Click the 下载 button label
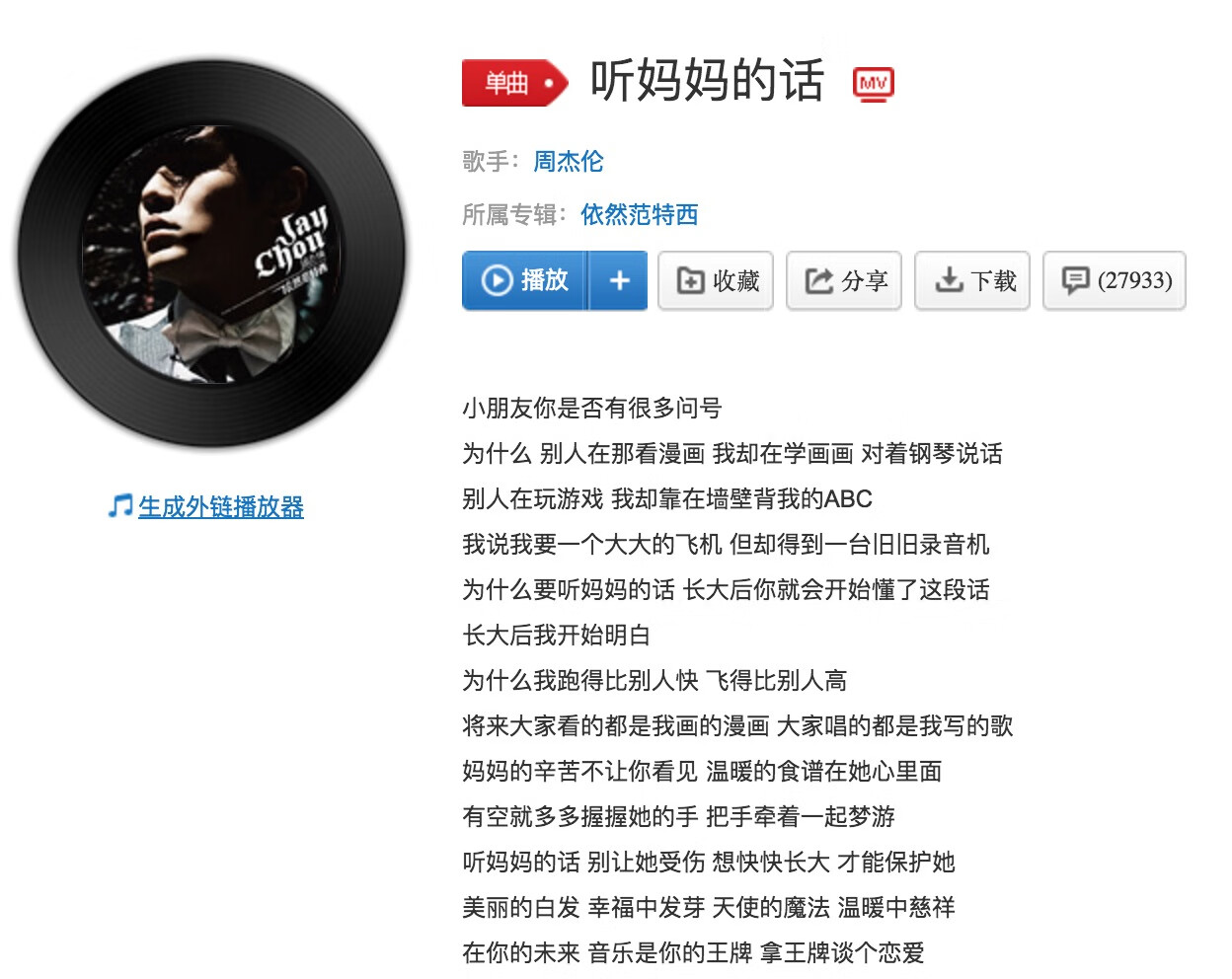This screenshot has width=1232, height=979. (994, 281)
